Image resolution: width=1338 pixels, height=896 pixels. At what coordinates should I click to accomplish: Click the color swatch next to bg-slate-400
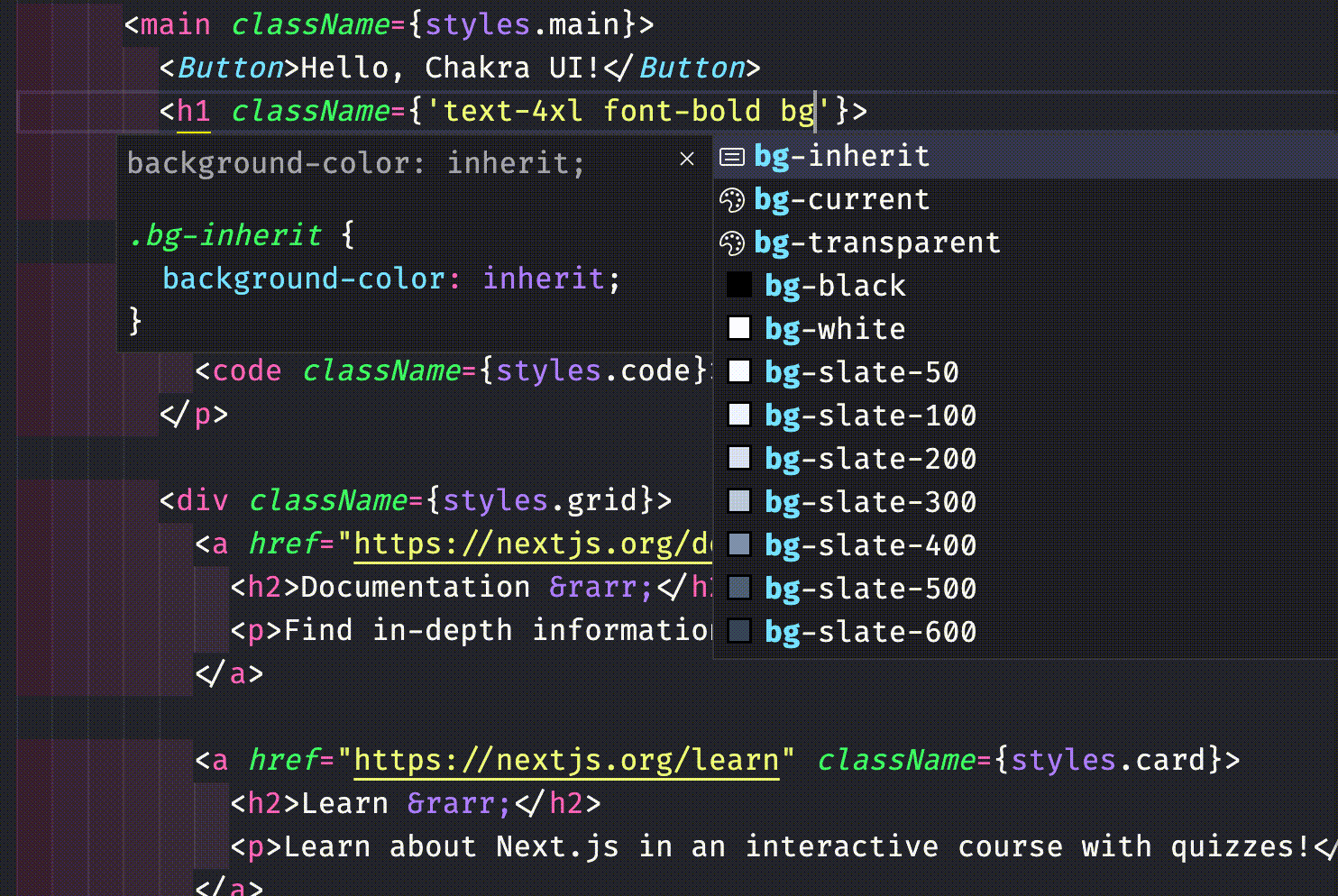(739, 544)
